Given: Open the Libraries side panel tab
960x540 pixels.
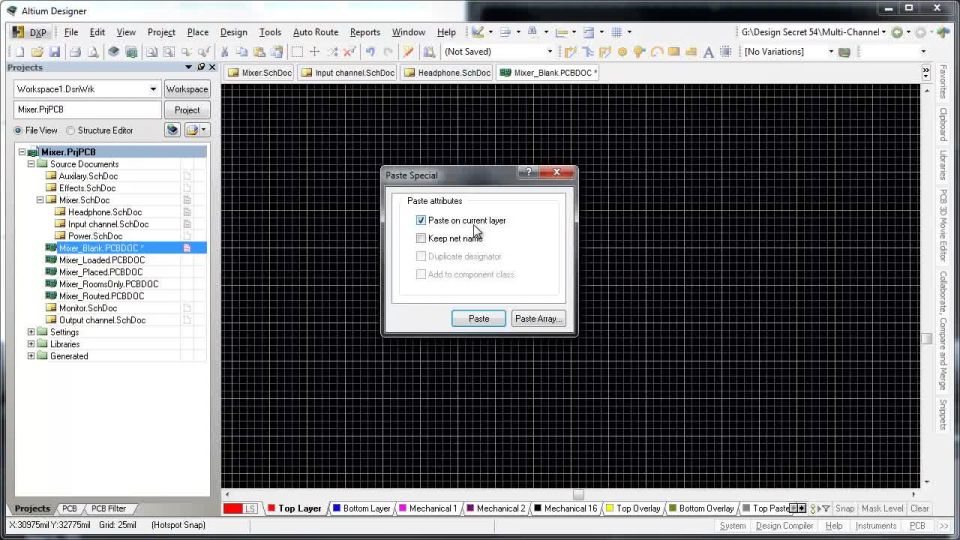Looking at the screenshot, I should pos(943,165).
